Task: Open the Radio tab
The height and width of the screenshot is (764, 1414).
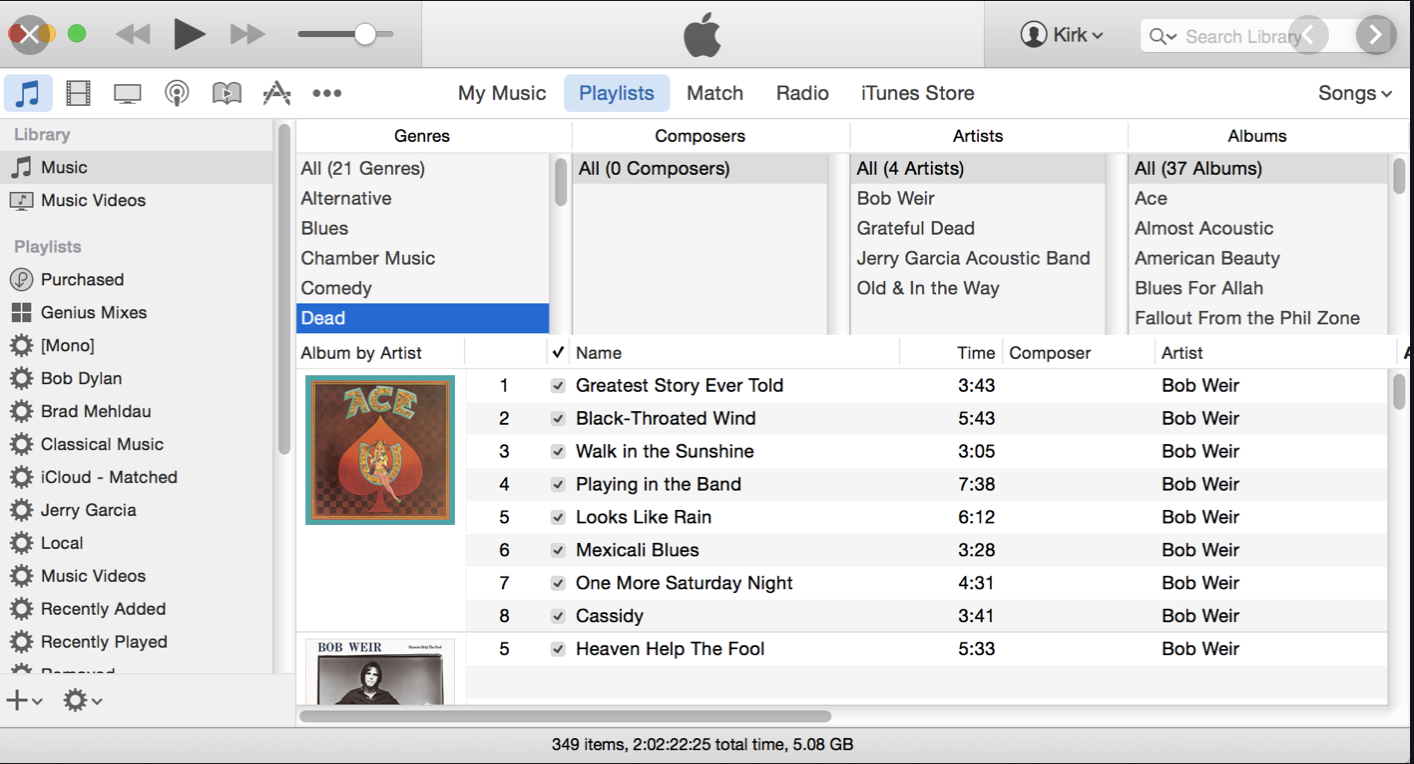Action: pyautogui.click(x=802, y=93)
